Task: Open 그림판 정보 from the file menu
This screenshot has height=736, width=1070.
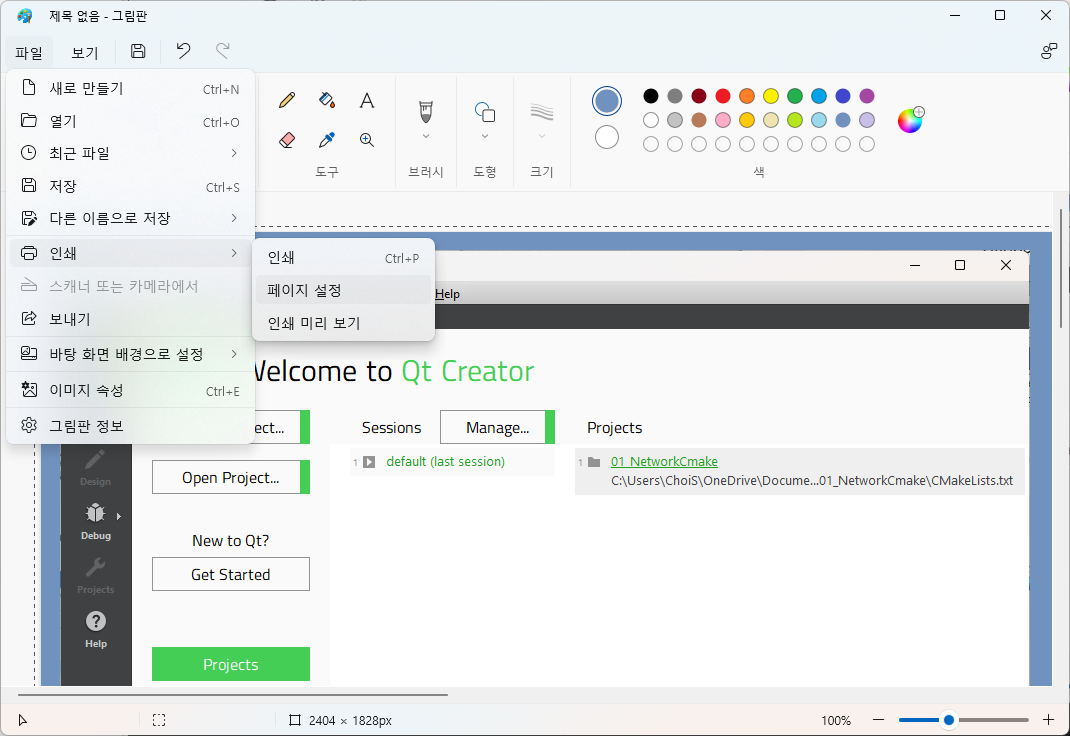Action: (x=130, y=426)
